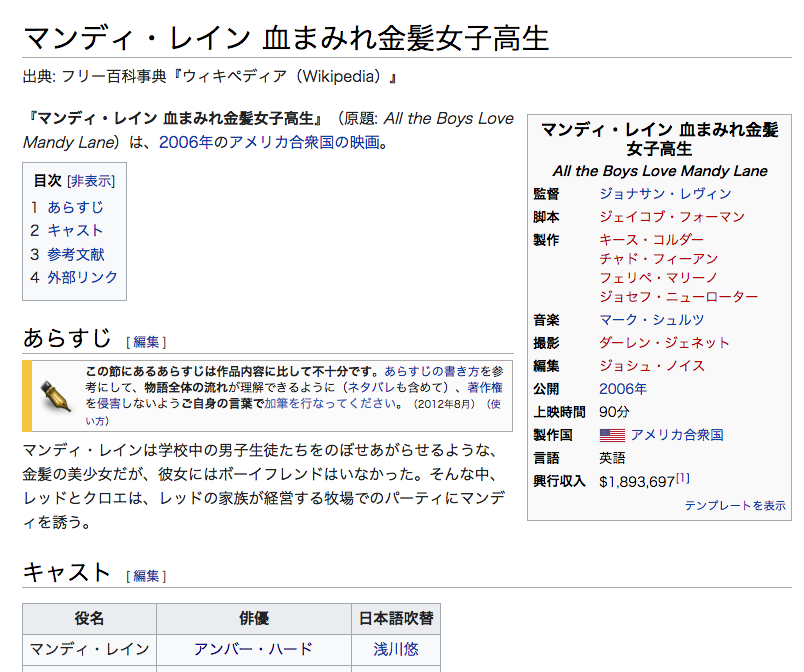Select the 役名 column header
Viewport: 804px width, 672px height.
pos(89,619)
